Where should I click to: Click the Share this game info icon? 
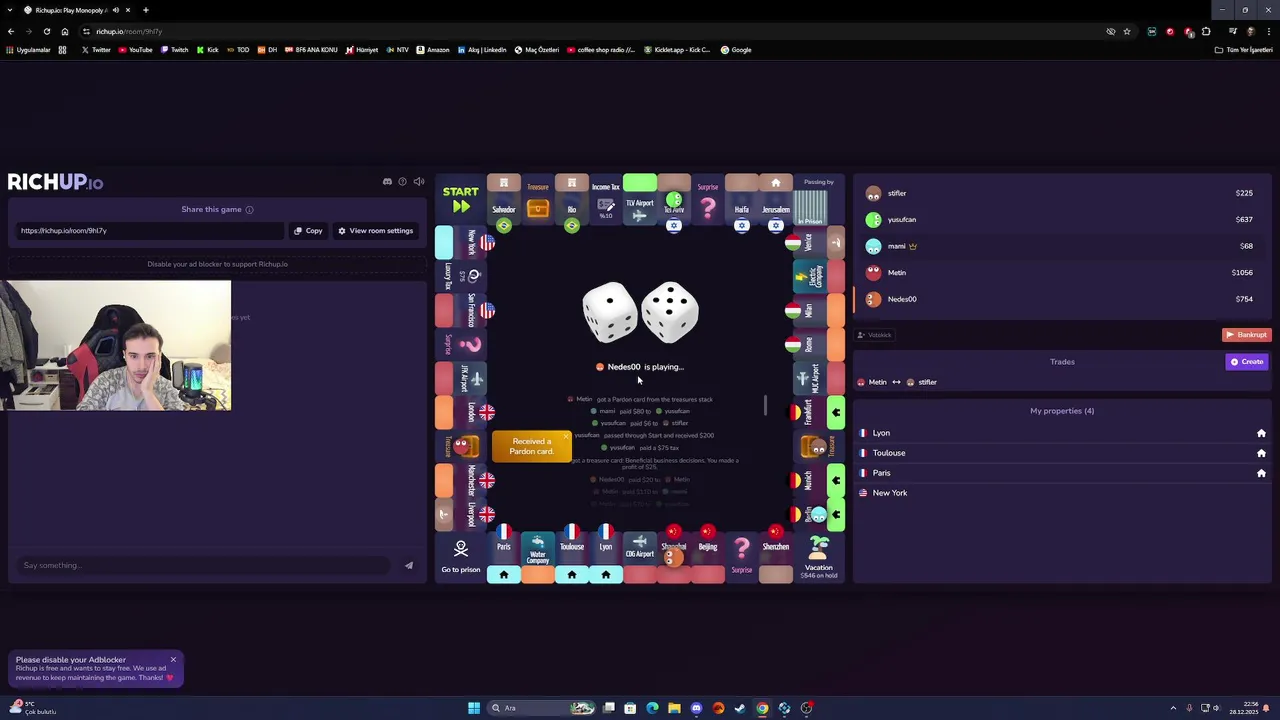(x=249, y=210)
